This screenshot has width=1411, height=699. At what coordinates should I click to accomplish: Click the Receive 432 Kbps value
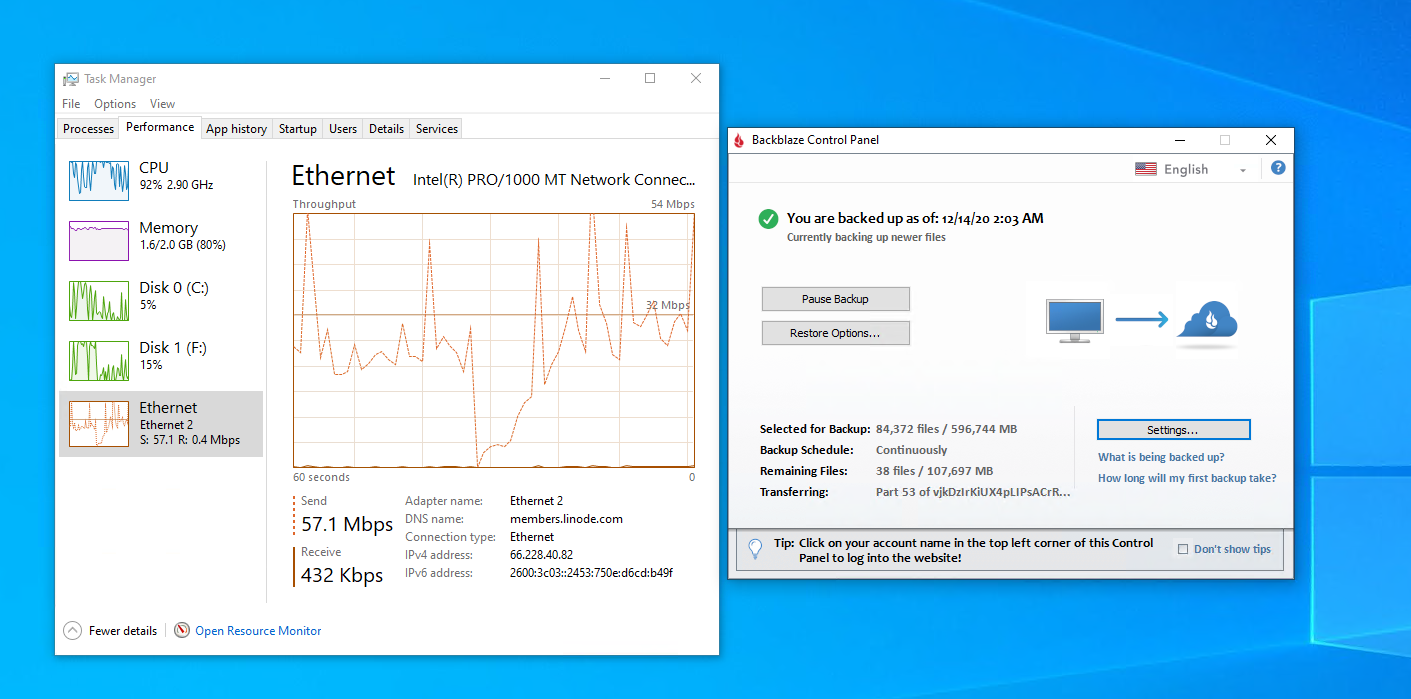point(342,575)
